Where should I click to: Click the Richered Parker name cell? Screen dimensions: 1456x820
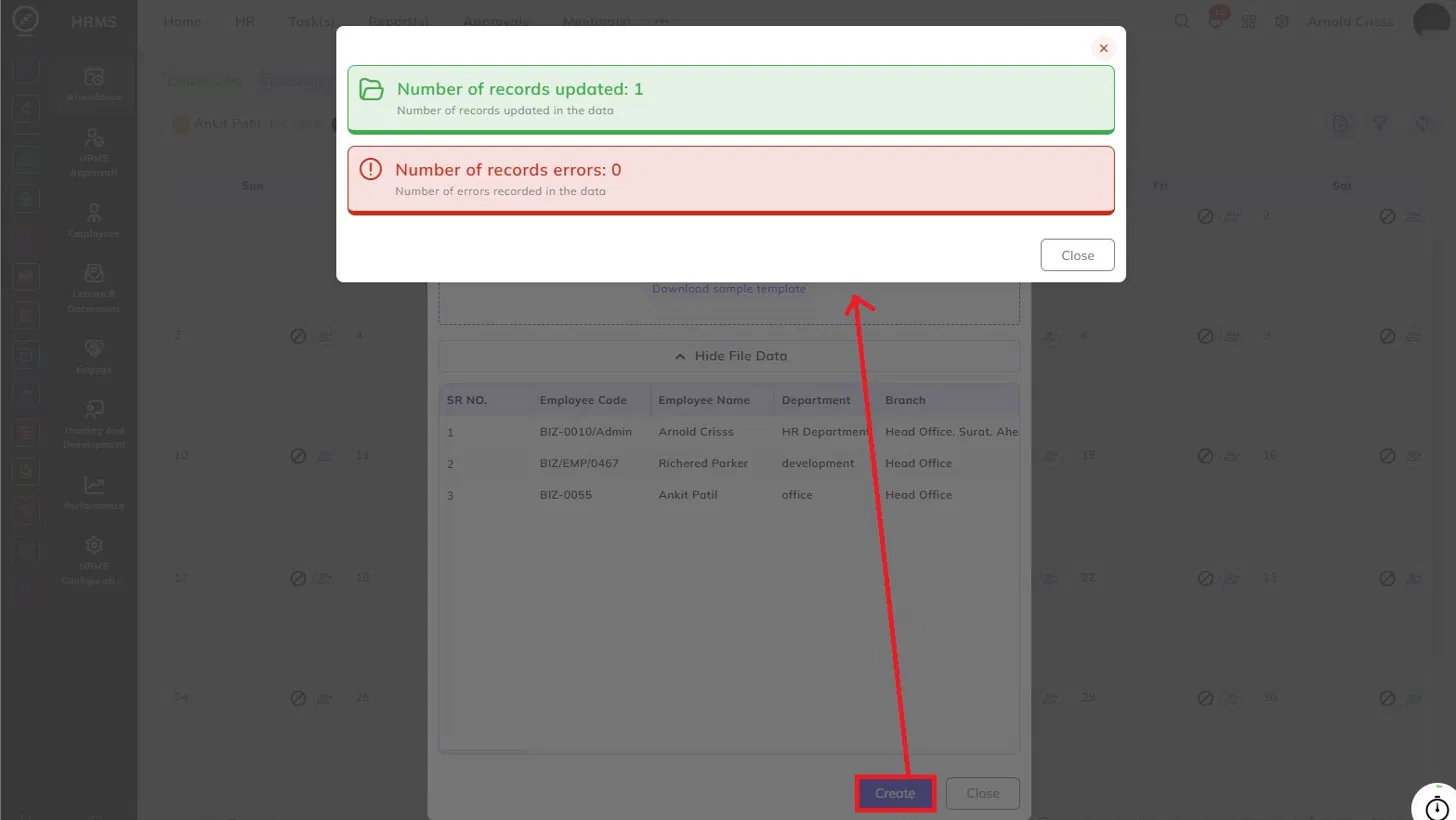703,463
